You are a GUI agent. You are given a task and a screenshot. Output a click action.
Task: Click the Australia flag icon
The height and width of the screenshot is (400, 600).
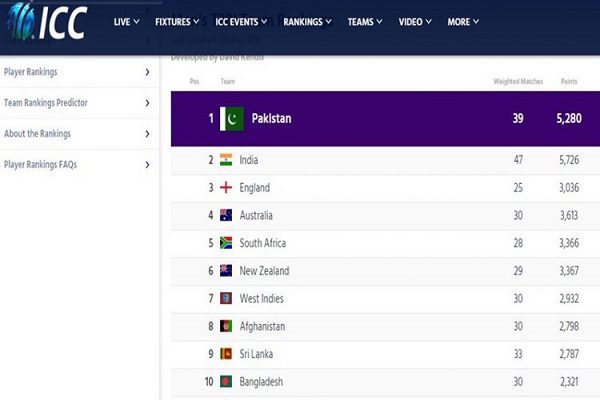[226, 215]
